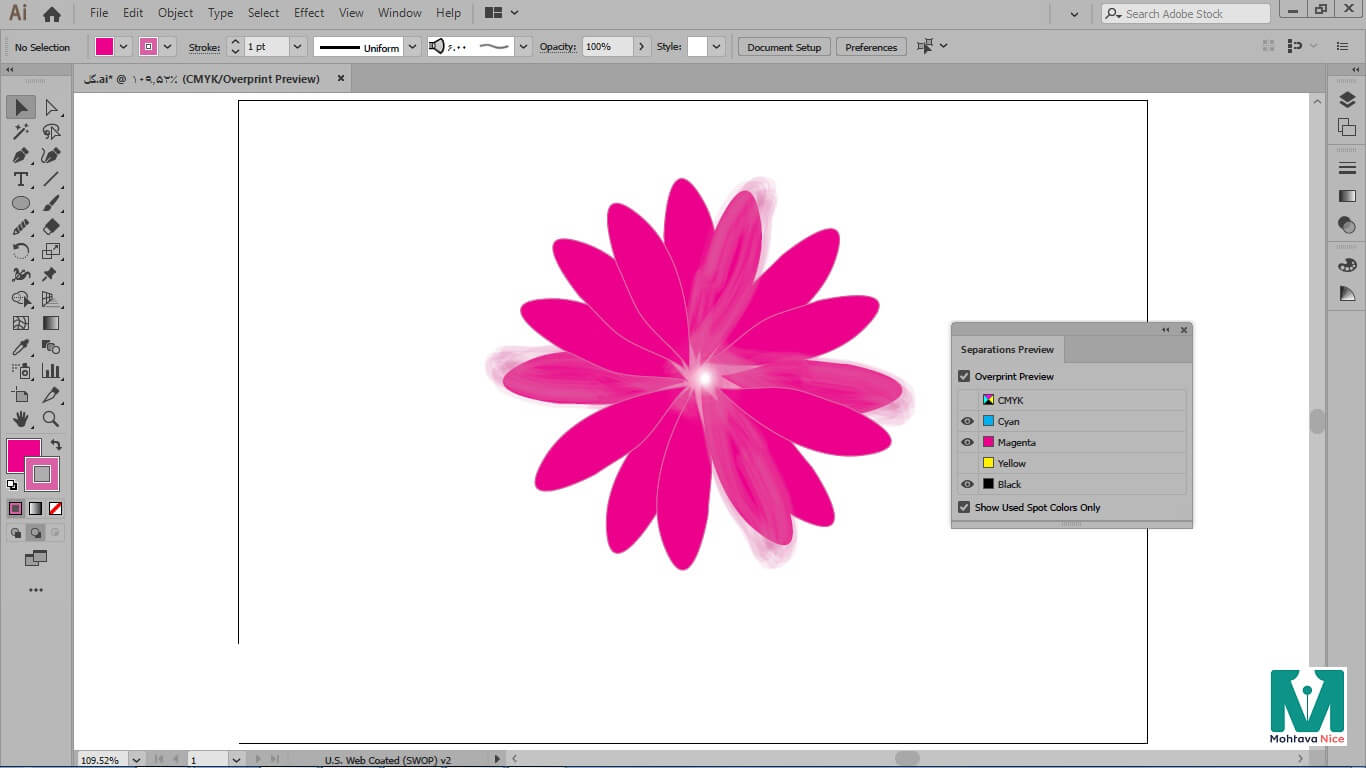Disable Show Used Spot Colors Only
The width and height of the screenshot is (1366, 768).
click(964, 508)
